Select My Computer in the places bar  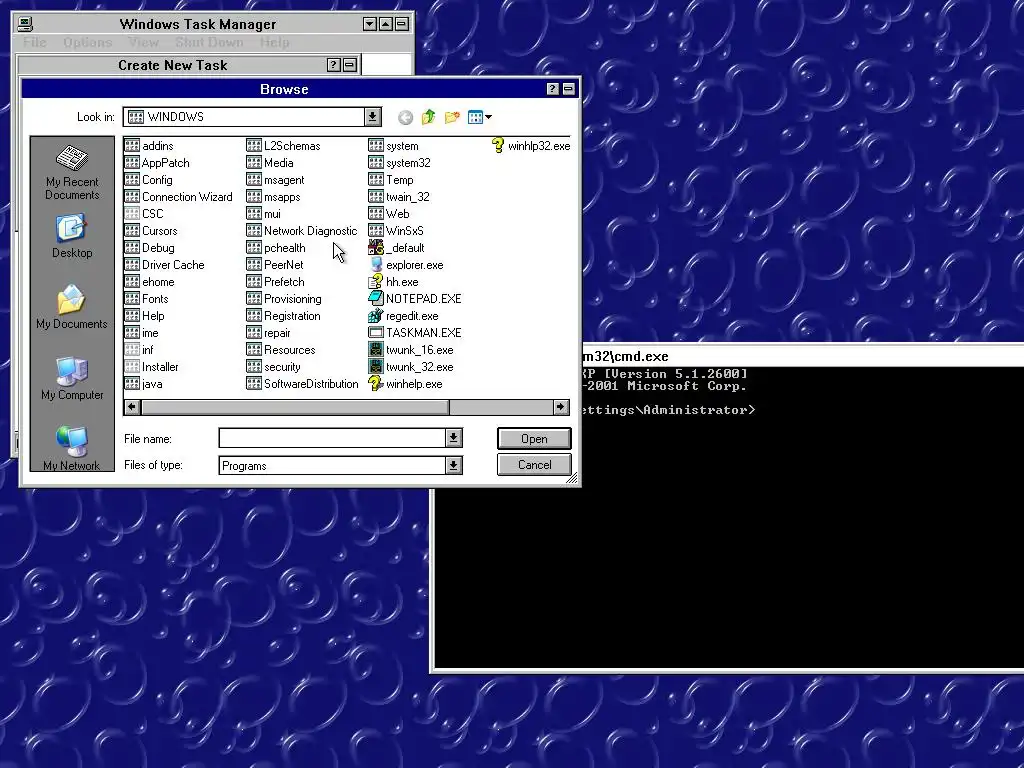tap(72, 378)
